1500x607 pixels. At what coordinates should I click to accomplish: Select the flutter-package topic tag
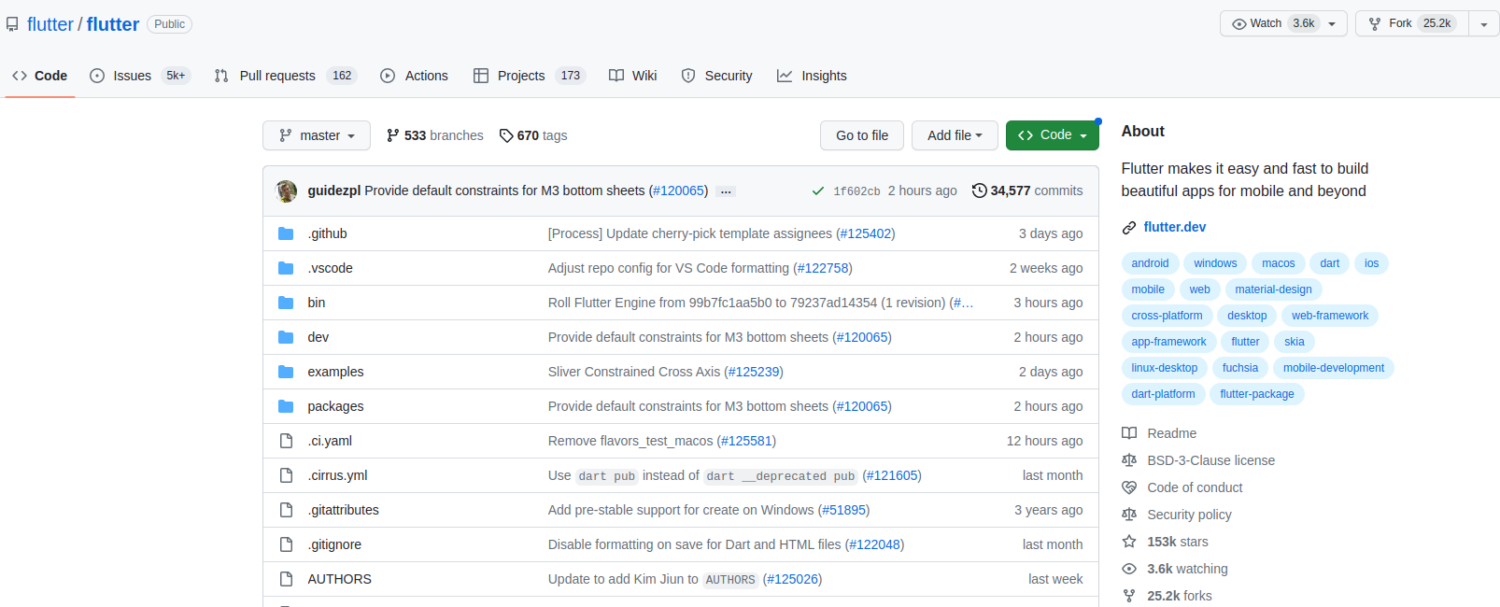tap(1257, 393)
